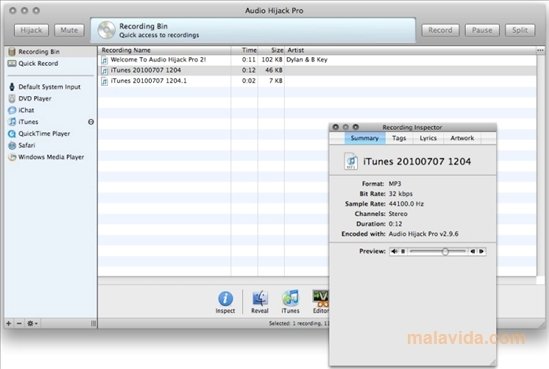Click the sidebar resize grip handle

tap(93, 323)
